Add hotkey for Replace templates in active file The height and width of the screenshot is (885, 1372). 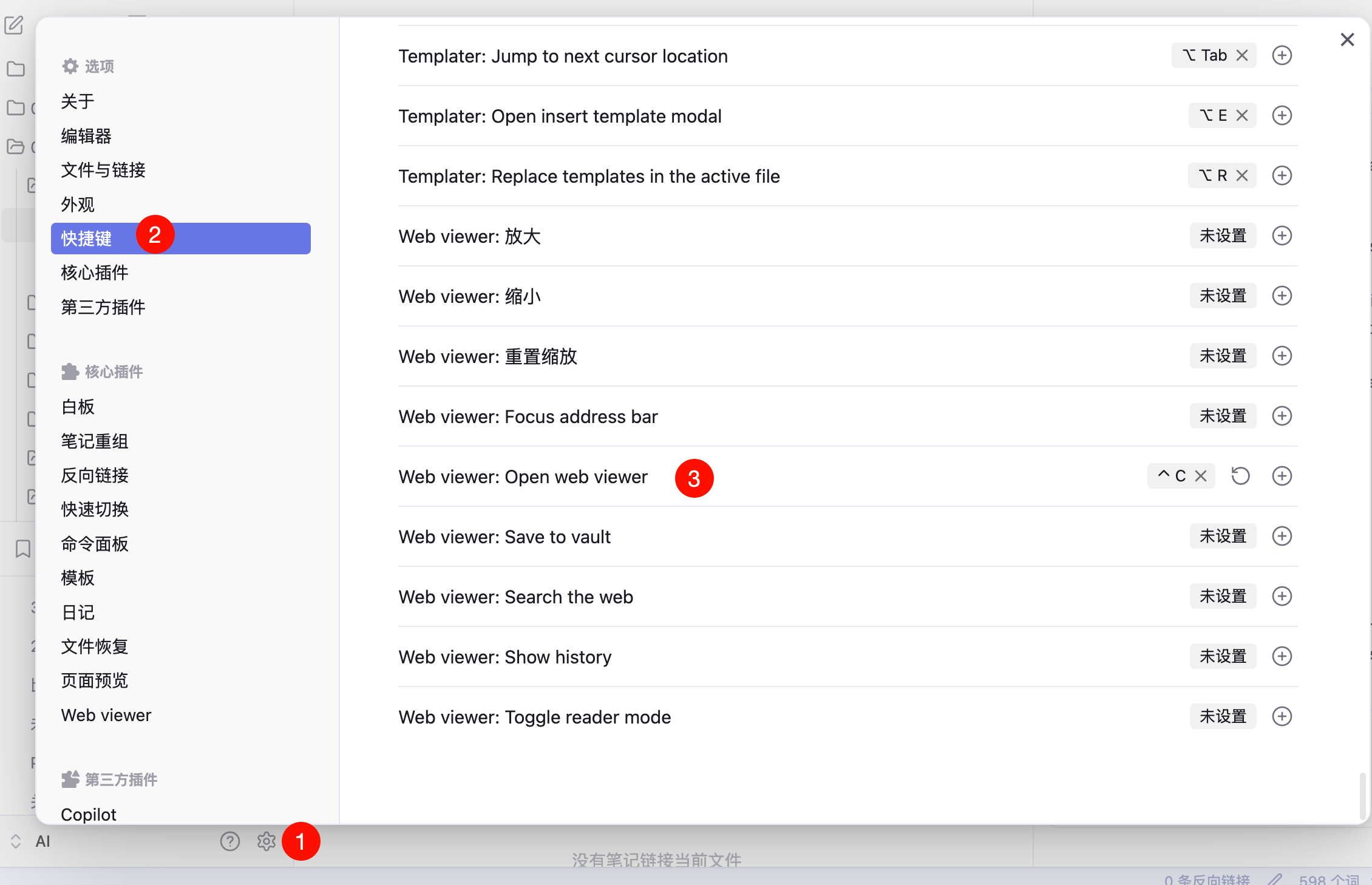[1282, 176]
